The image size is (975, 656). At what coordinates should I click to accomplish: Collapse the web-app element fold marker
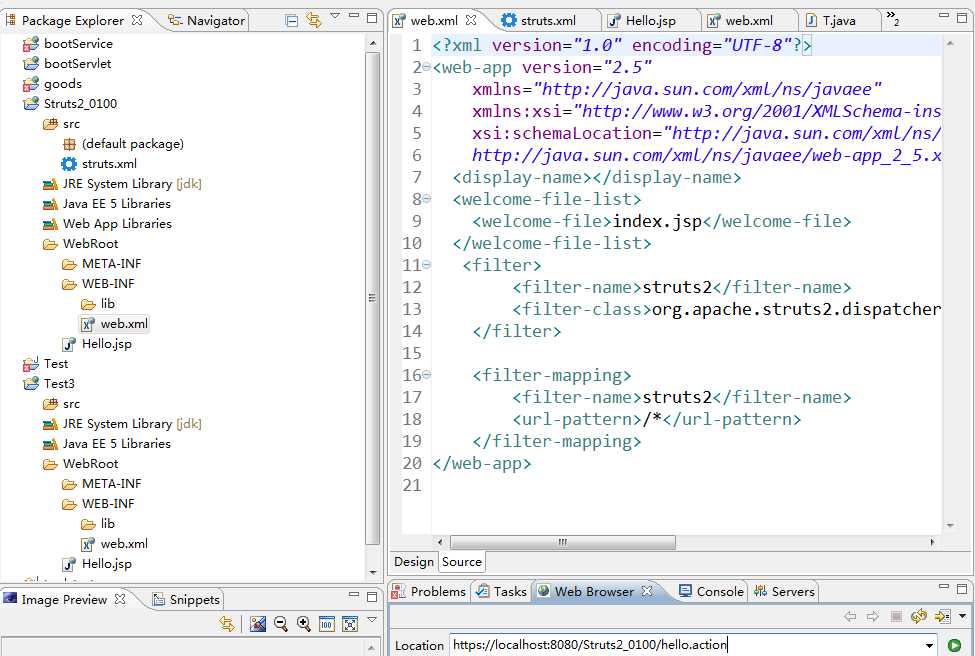427,67
